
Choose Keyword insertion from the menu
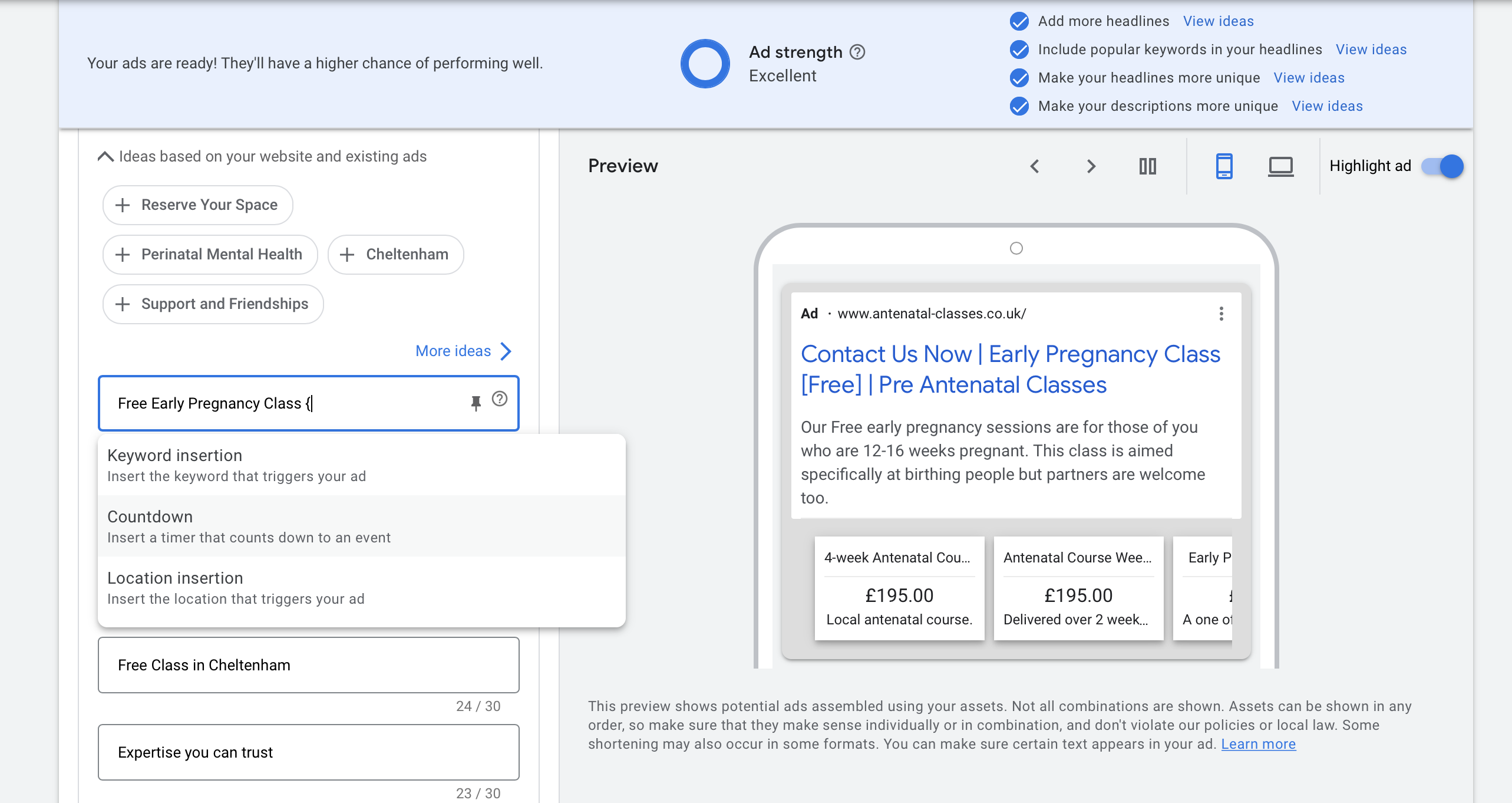click(x=361, y=465)
